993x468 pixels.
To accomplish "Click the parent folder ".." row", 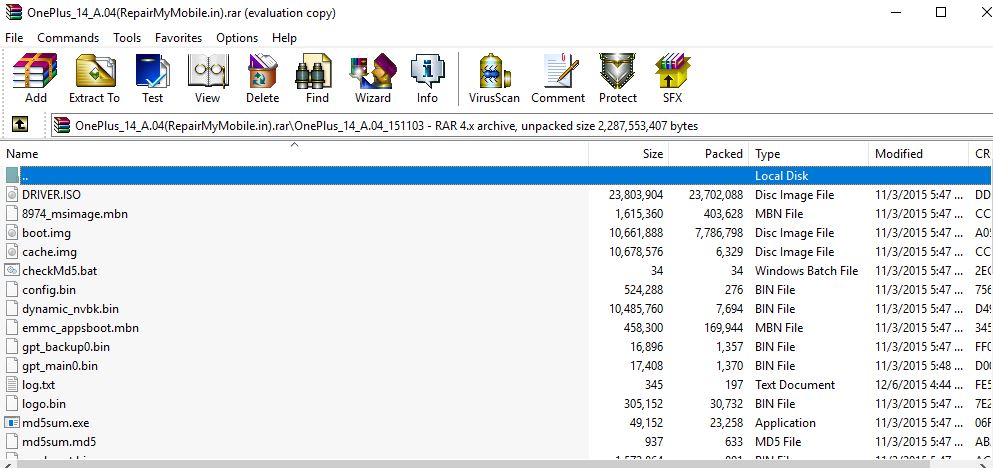I will [x=300, y=176].
